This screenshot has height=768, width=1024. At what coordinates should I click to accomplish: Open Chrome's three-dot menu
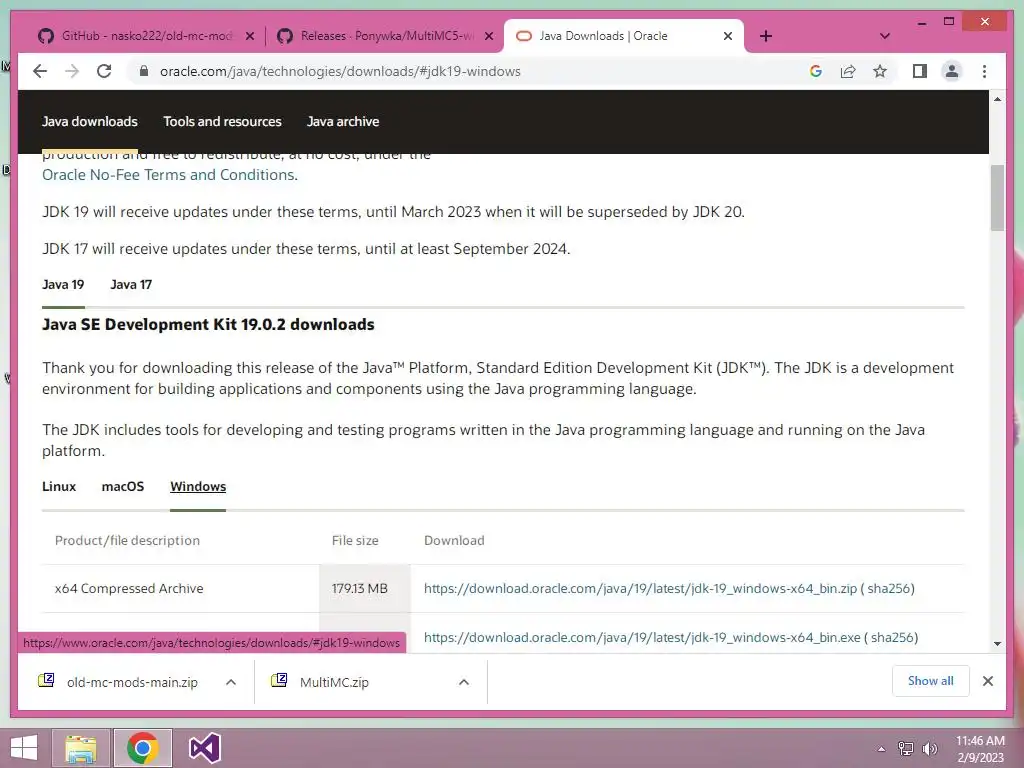point(984,71)
